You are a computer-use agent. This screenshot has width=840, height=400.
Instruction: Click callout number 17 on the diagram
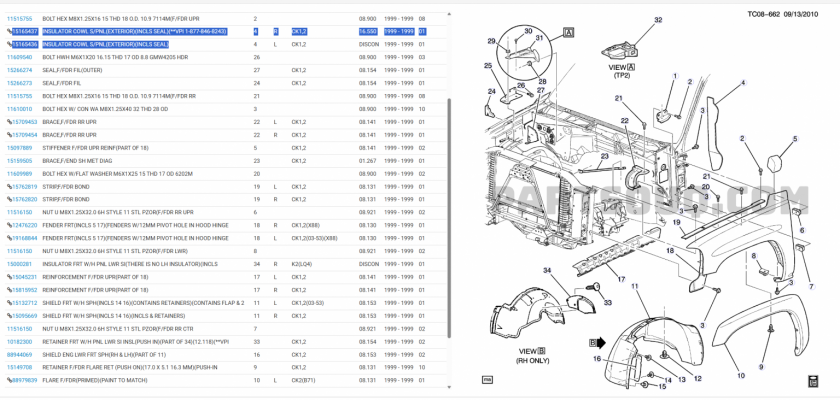pyautogui.click(x=621, y=279)
